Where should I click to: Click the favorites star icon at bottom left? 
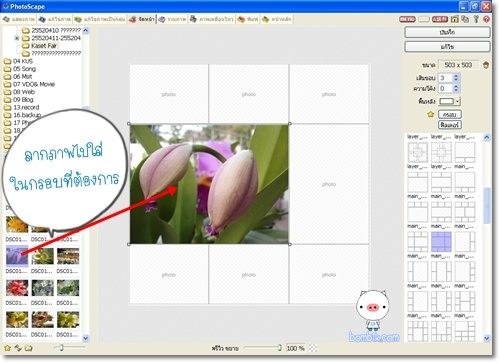pos(7,348)
